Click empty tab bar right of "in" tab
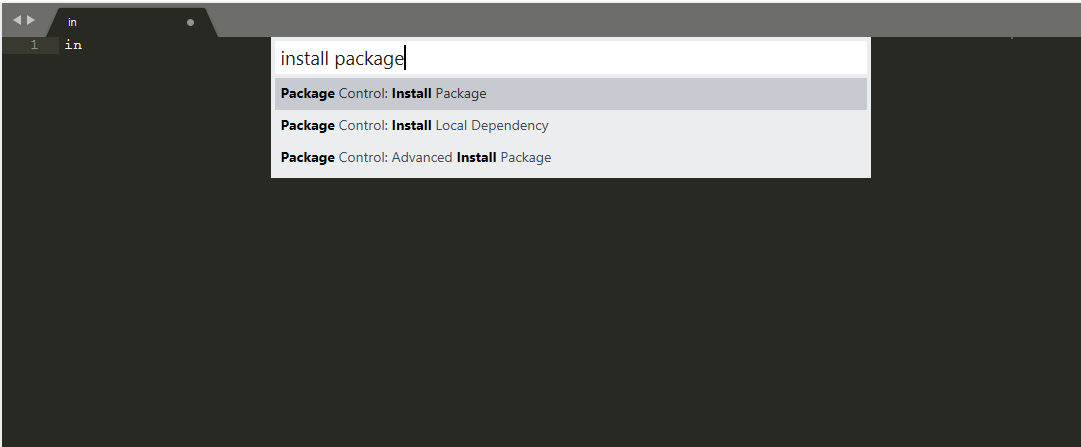This screenshot has width=1081, height=447. [x=620, y=19]
